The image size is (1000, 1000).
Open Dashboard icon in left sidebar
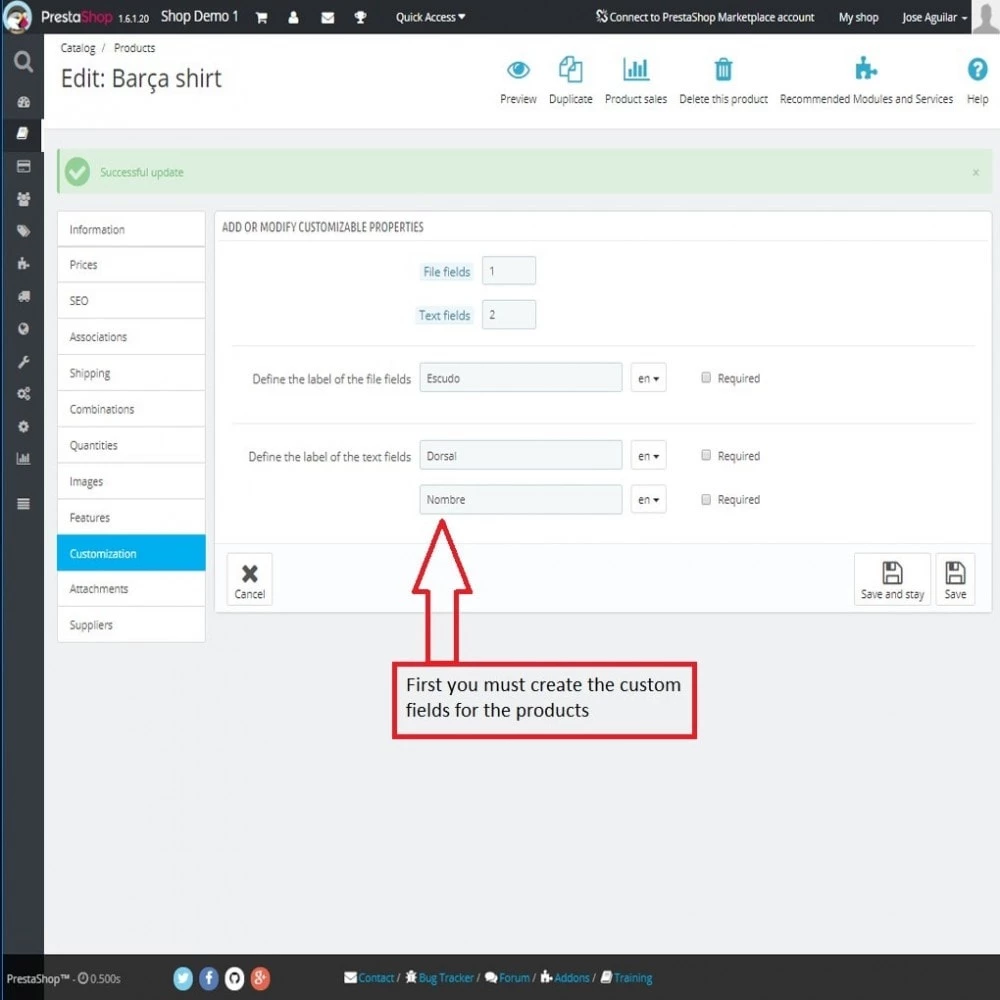24,102
